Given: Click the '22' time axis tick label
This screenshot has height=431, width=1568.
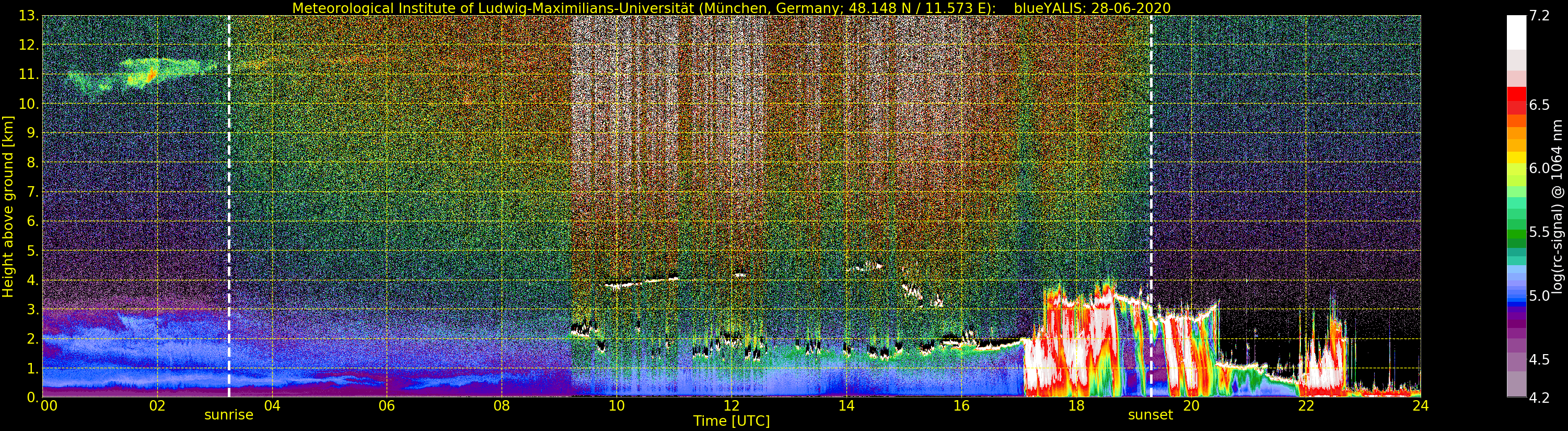Looking at the screenshot, I should pos(1306,405).
